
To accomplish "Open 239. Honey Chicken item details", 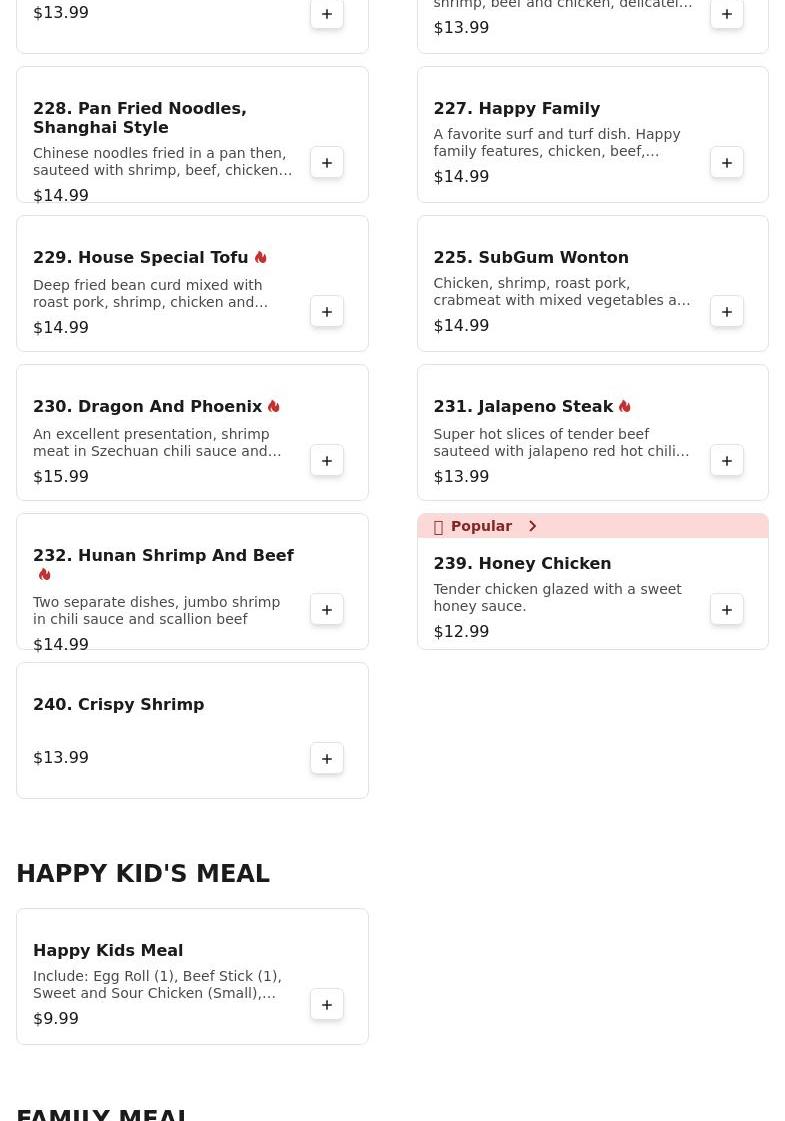I will [x=521, y=564].
